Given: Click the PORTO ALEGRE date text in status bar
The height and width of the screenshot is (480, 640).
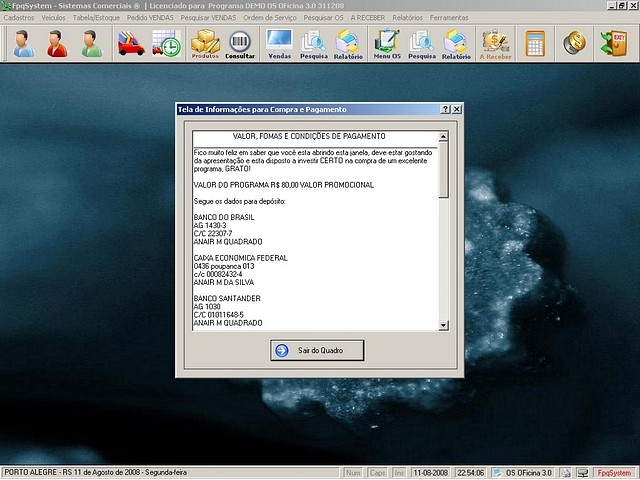Looking at the screenshot, I should (x=96, y=473).
